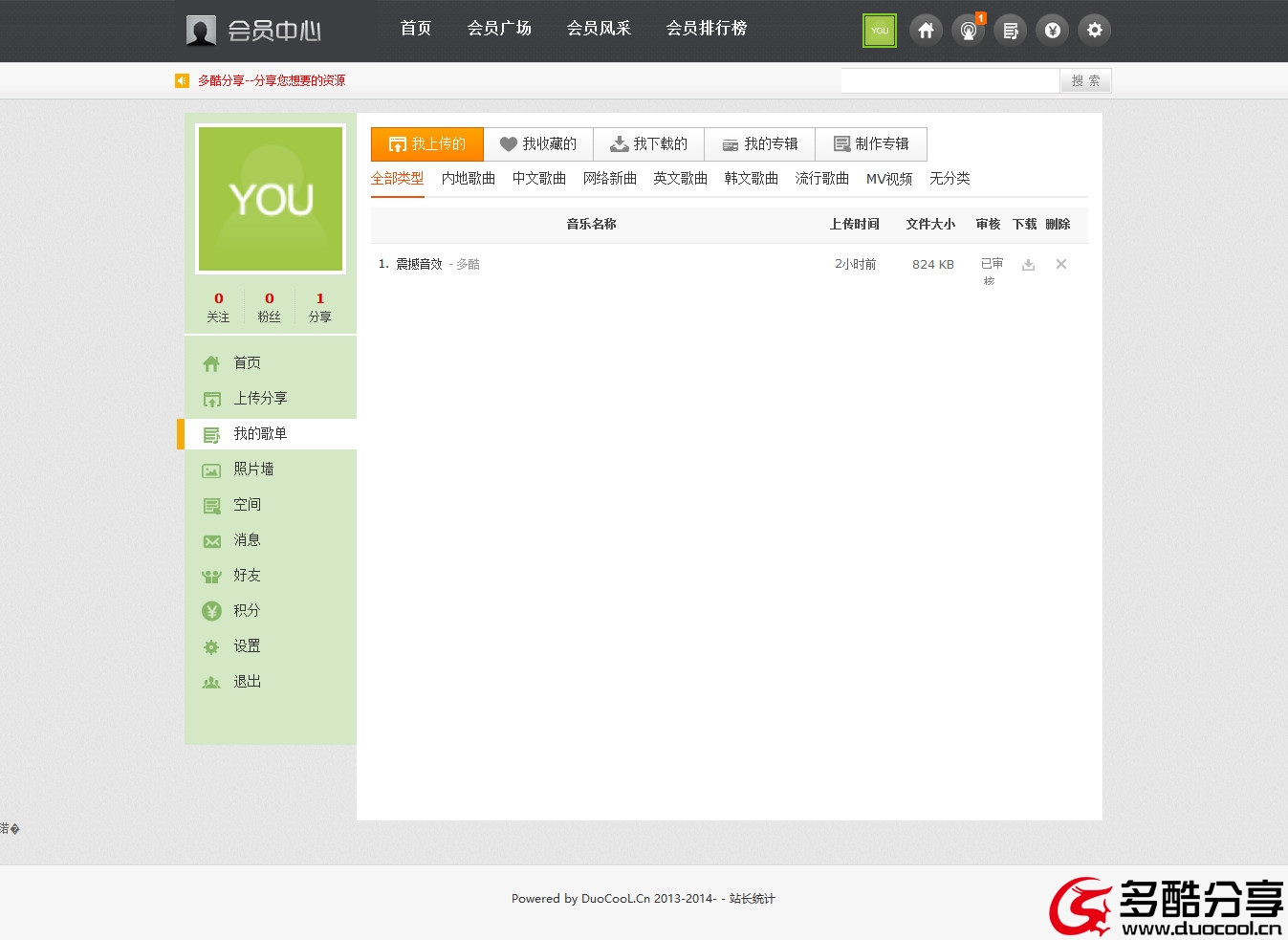The image size is (1288, 940).
Task: Click the envelope icon beside 消息
Action: tap(211, 541)
